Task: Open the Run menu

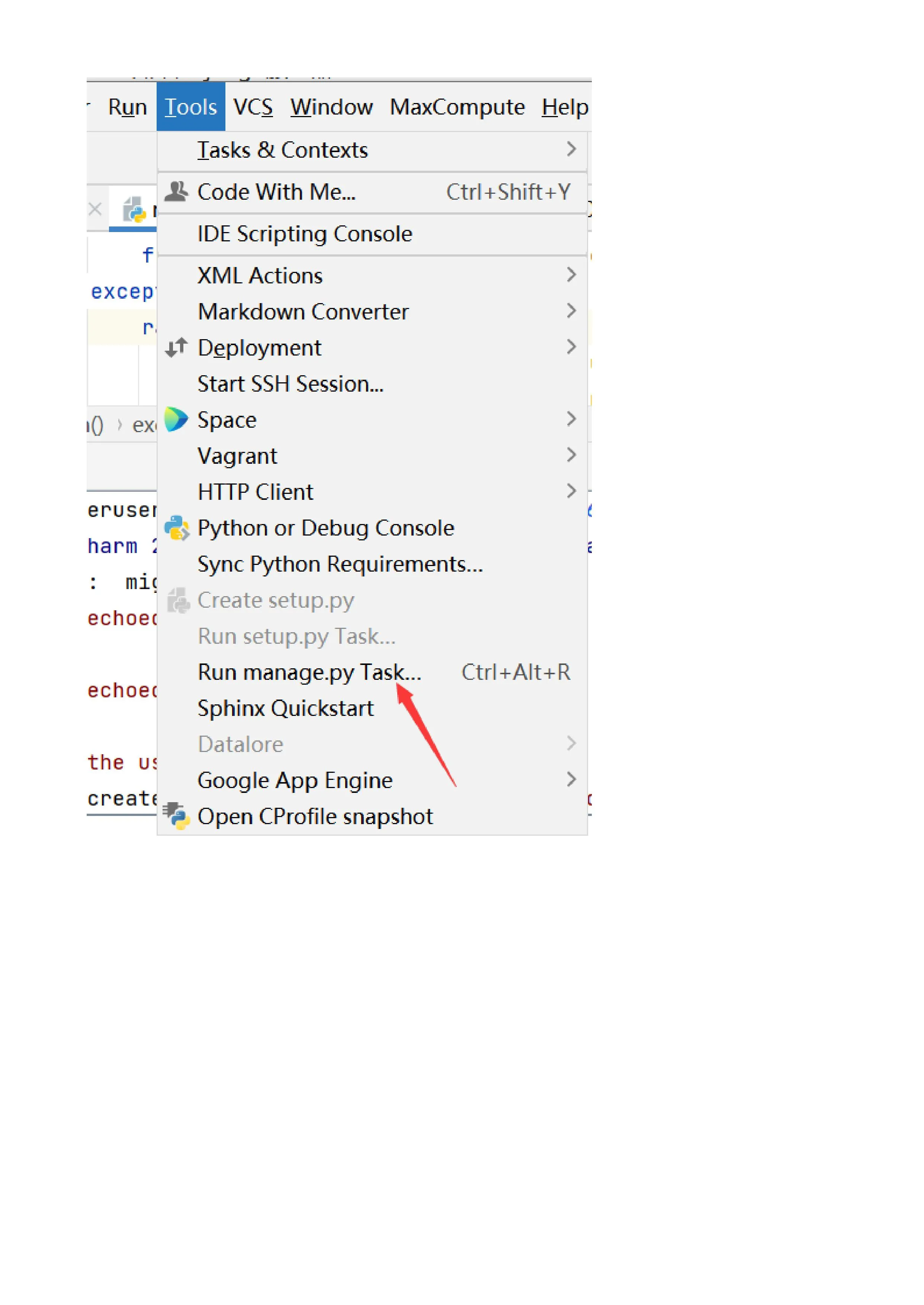Action: (x=128, y=107)
